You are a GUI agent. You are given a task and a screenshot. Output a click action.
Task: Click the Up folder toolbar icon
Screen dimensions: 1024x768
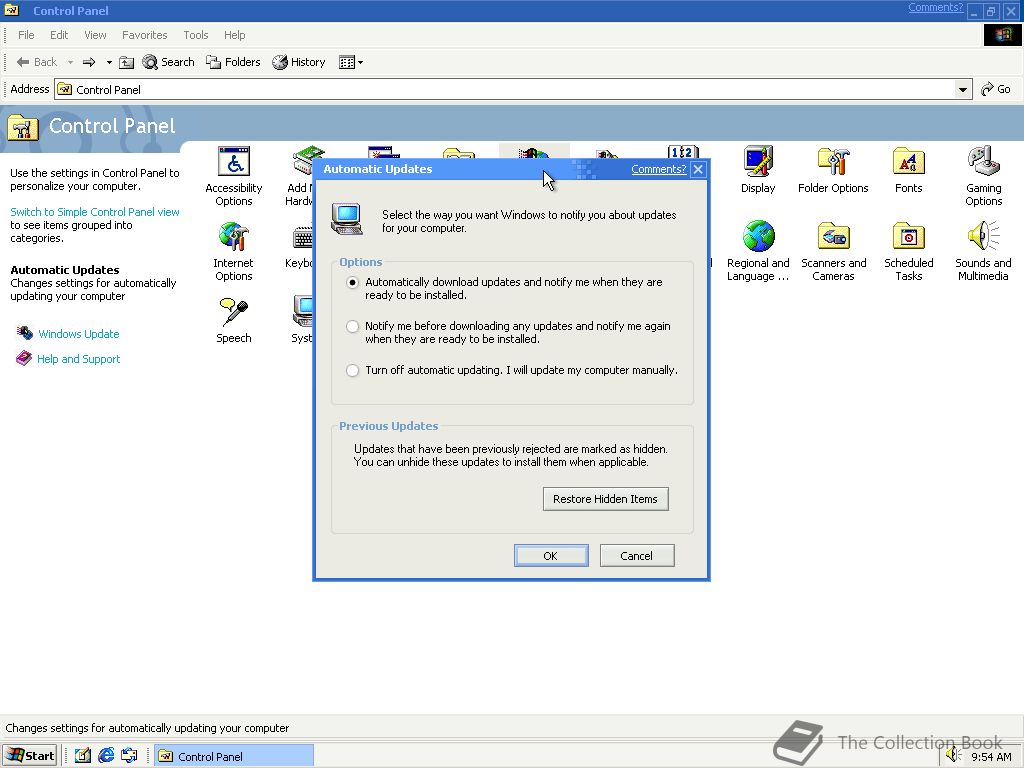[127, 62]
